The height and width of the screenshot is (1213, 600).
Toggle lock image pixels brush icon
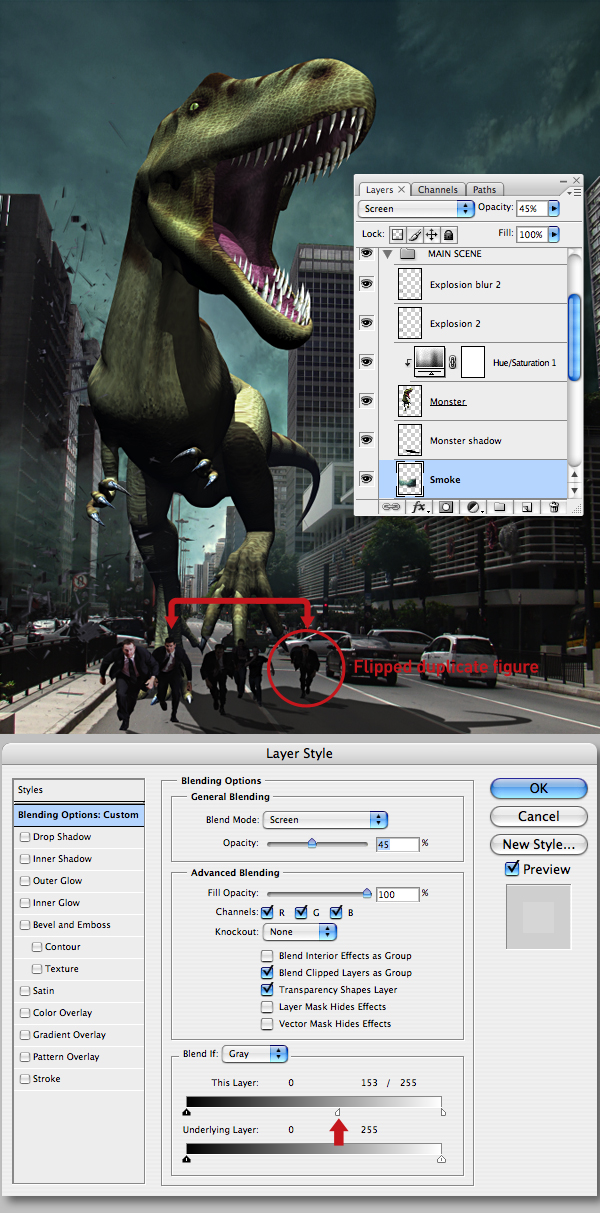coord(414,234)
